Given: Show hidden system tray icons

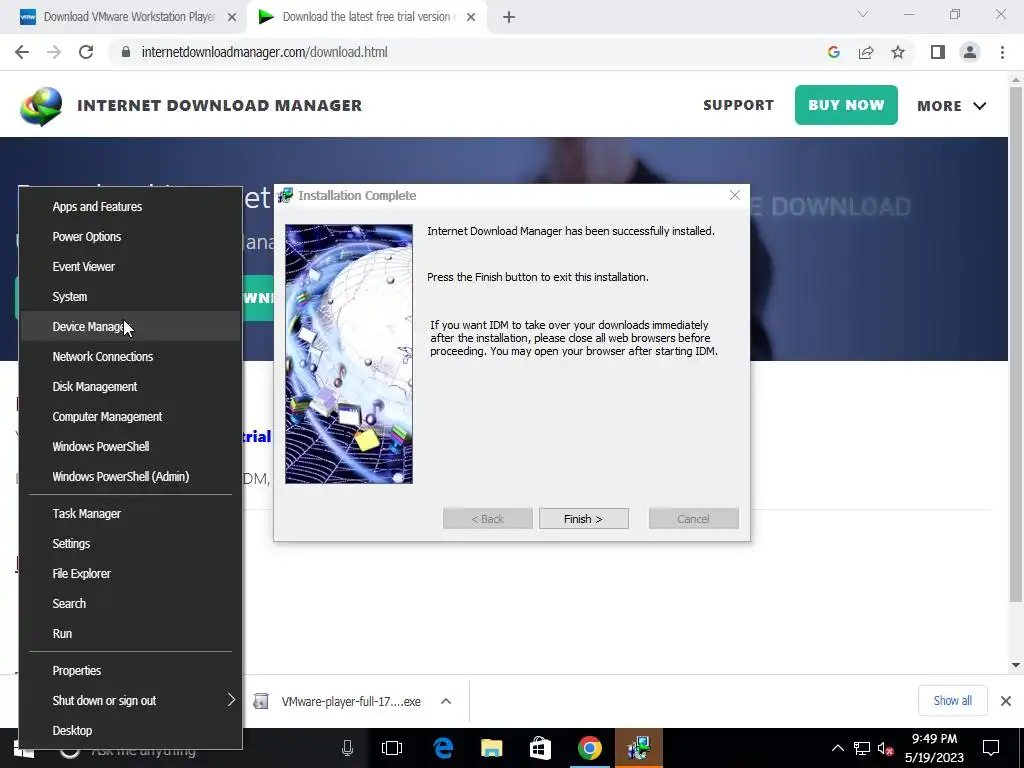Looking at the screenshot, I should coord(837,748).
